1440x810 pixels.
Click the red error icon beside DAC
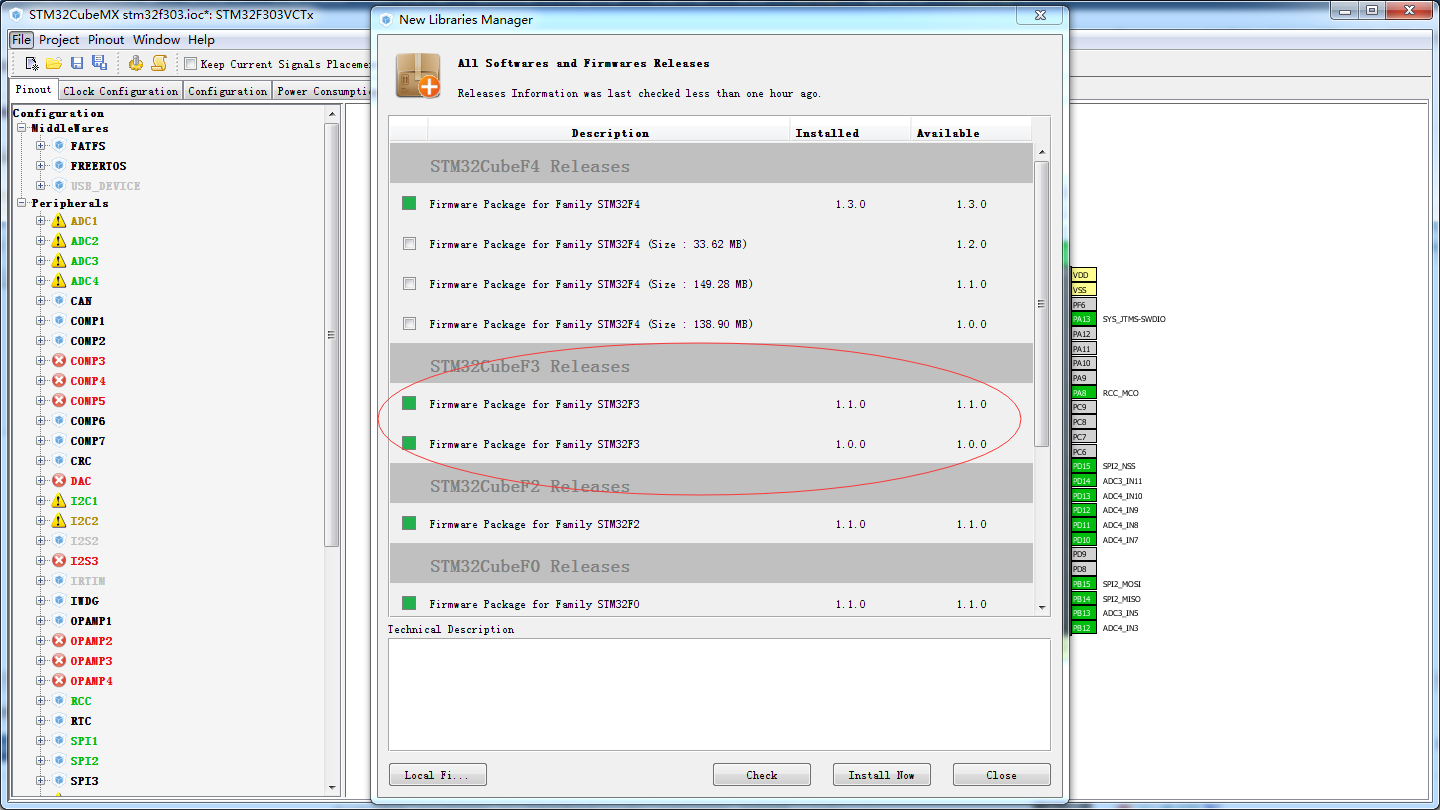click(x=59, y=481)
